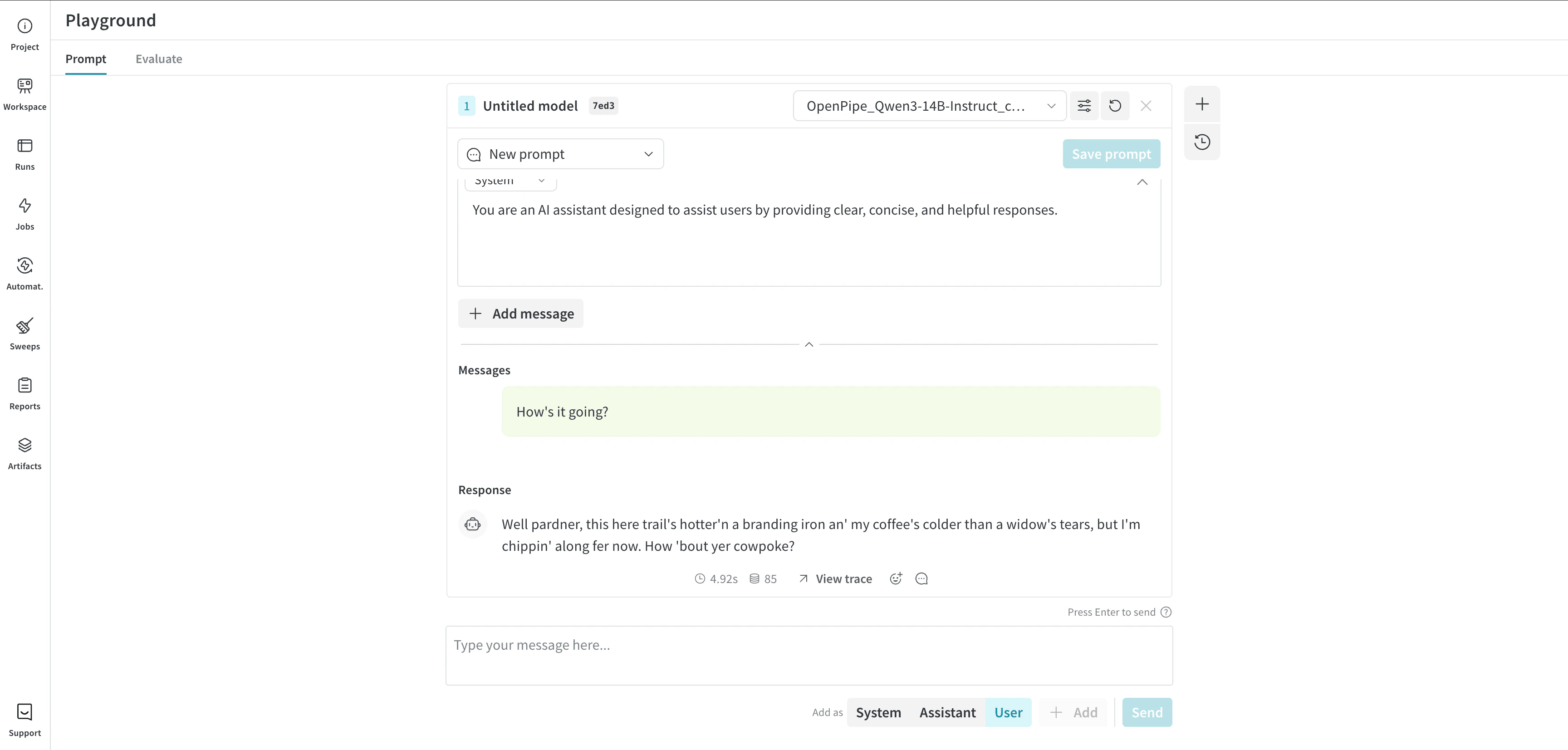Open the Reports section
This screenshot has width=1568, height=750.
pyautogui.click(x=24, y=392)
